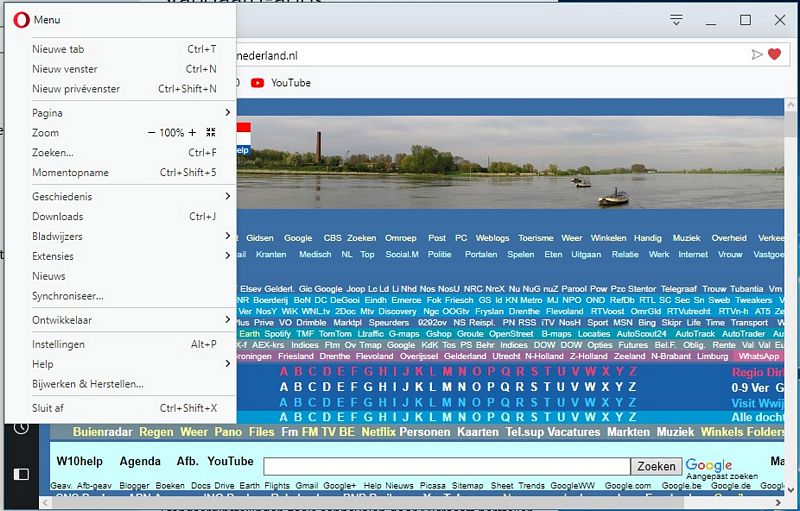This screenshot has height=511, width=800.
Task: Click the send to My Flow arrow icon
Action: [757, 55]
